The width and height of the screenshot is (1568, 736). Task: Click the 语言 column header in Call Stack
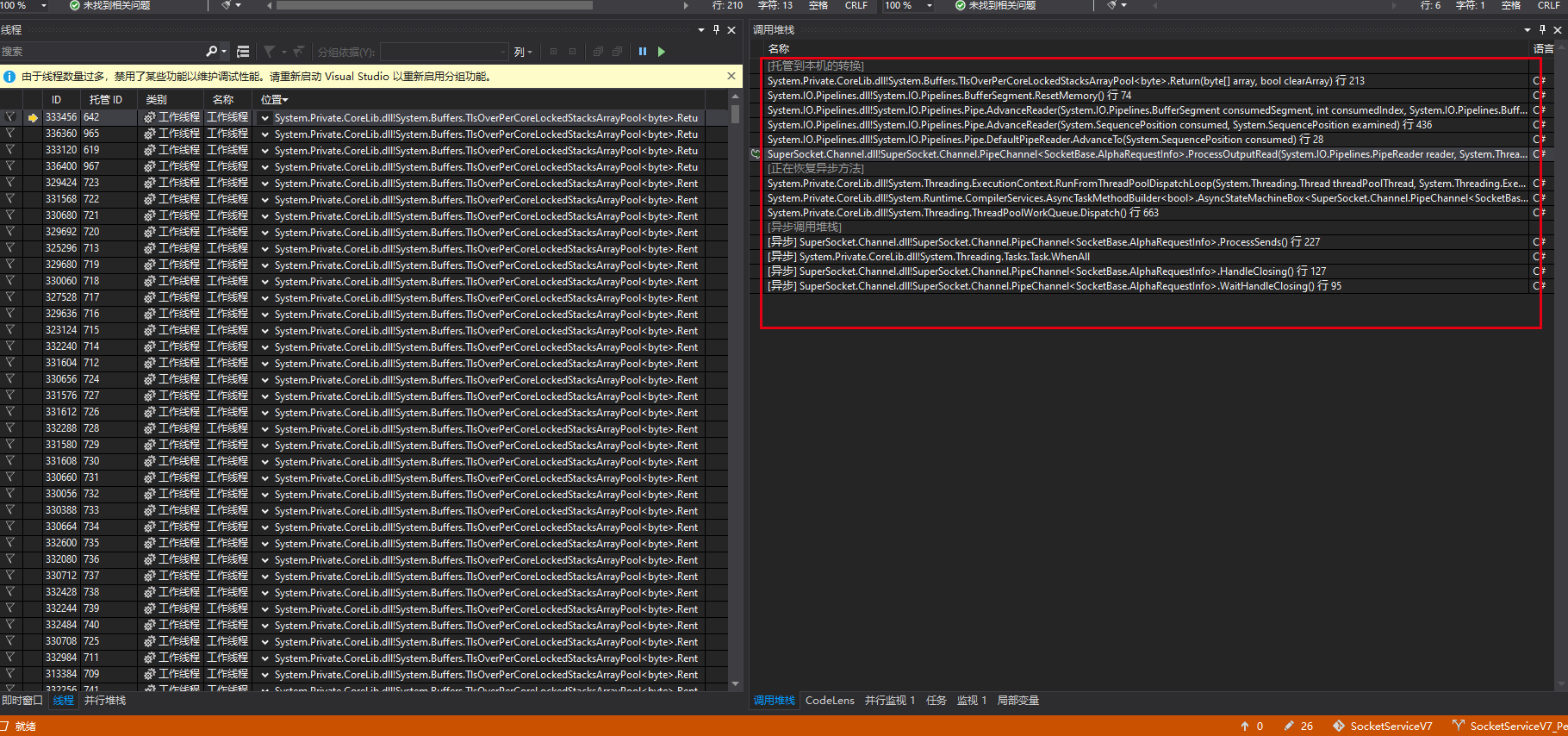(x=1544, y=49)
